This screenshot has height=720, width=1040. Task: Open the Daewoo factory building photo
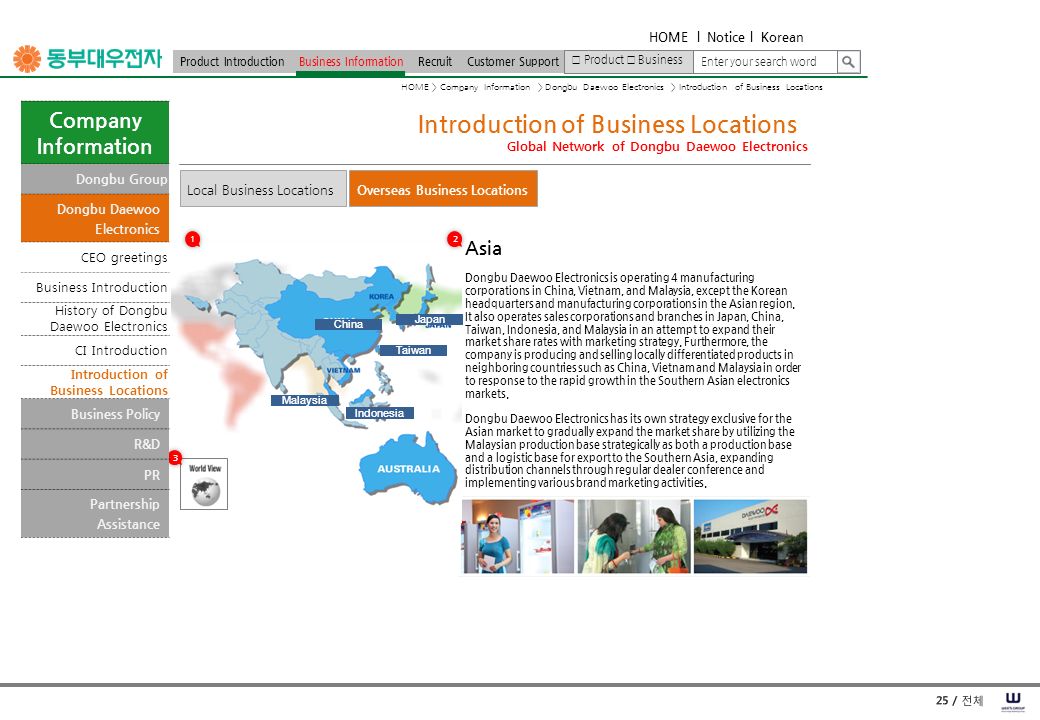750,536
